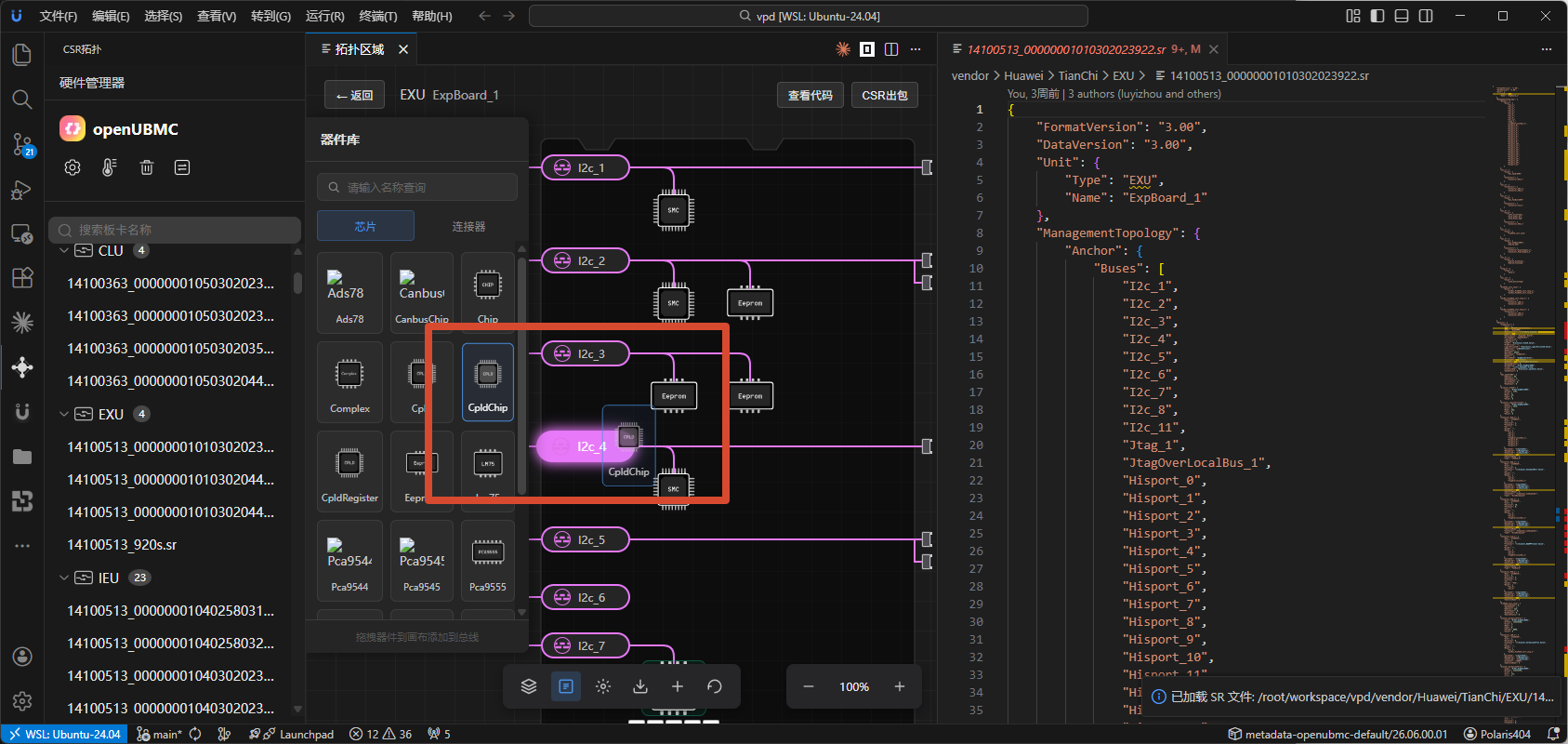
Task: Toggle the split editor layout icon
Action: coord(891,49)
